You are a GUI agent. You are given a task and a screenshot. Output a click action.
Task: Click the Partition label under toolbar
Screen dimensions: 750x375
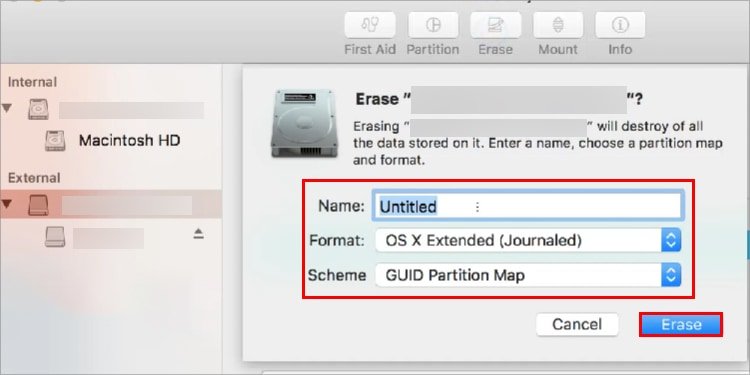click(433, 49)
